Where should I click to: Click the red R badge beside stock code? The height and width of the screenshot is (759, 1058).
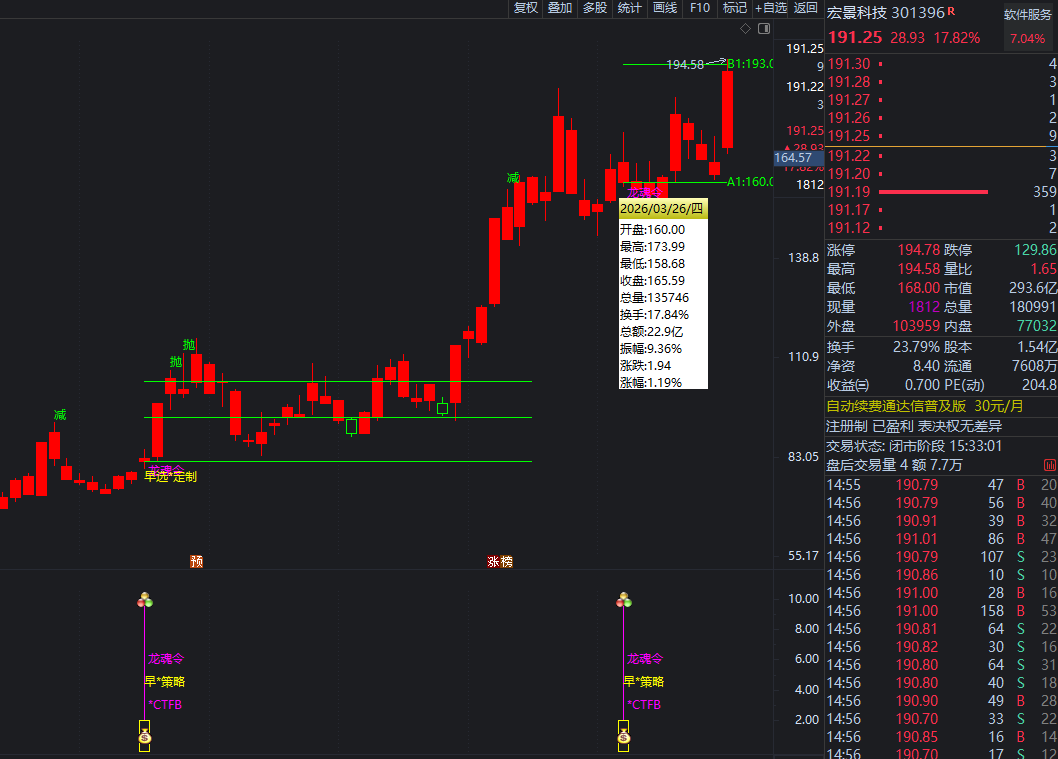[x=951, y=12]
